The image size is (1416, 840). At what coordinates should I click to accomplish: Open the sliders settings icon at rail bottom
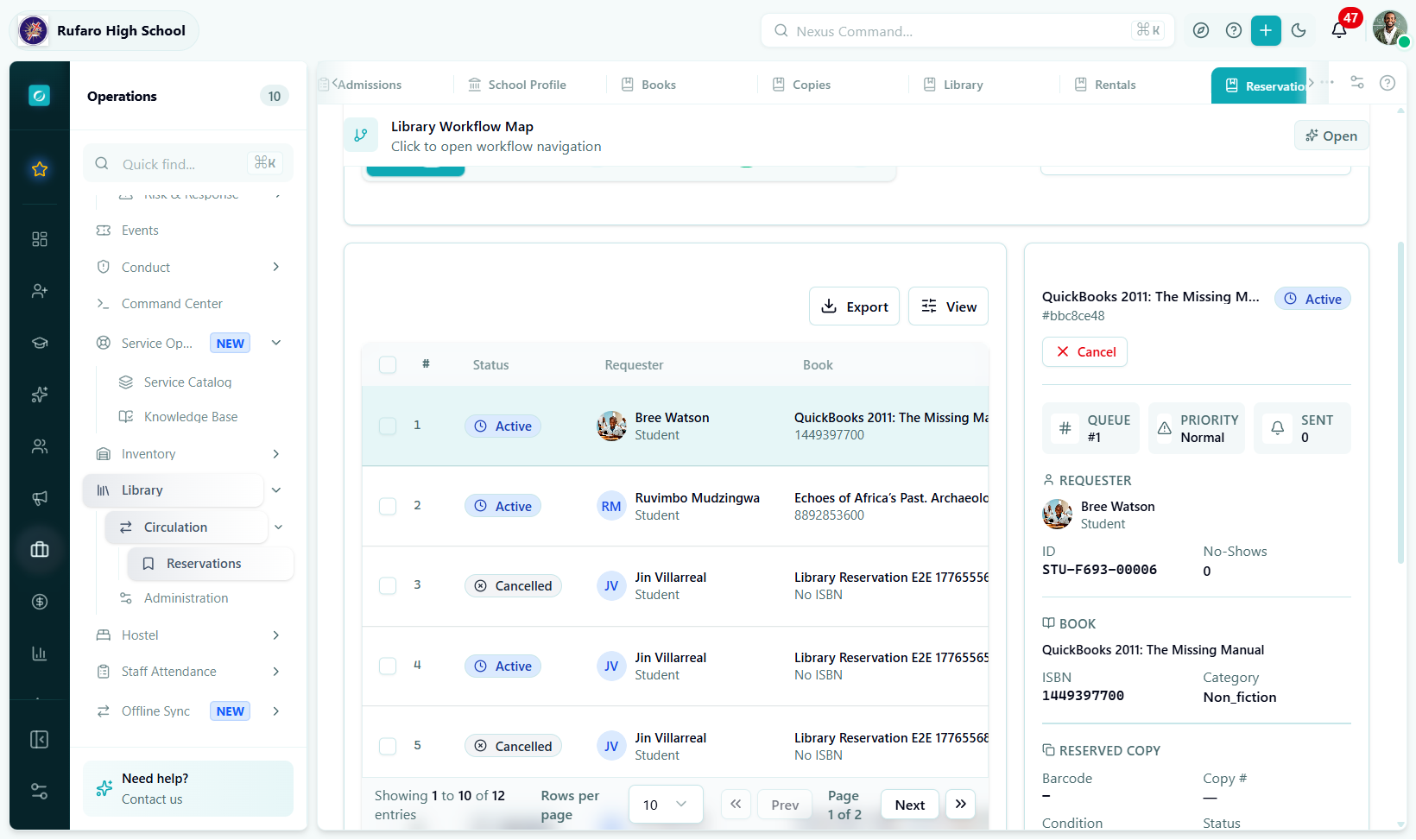[x=40, y=792]
